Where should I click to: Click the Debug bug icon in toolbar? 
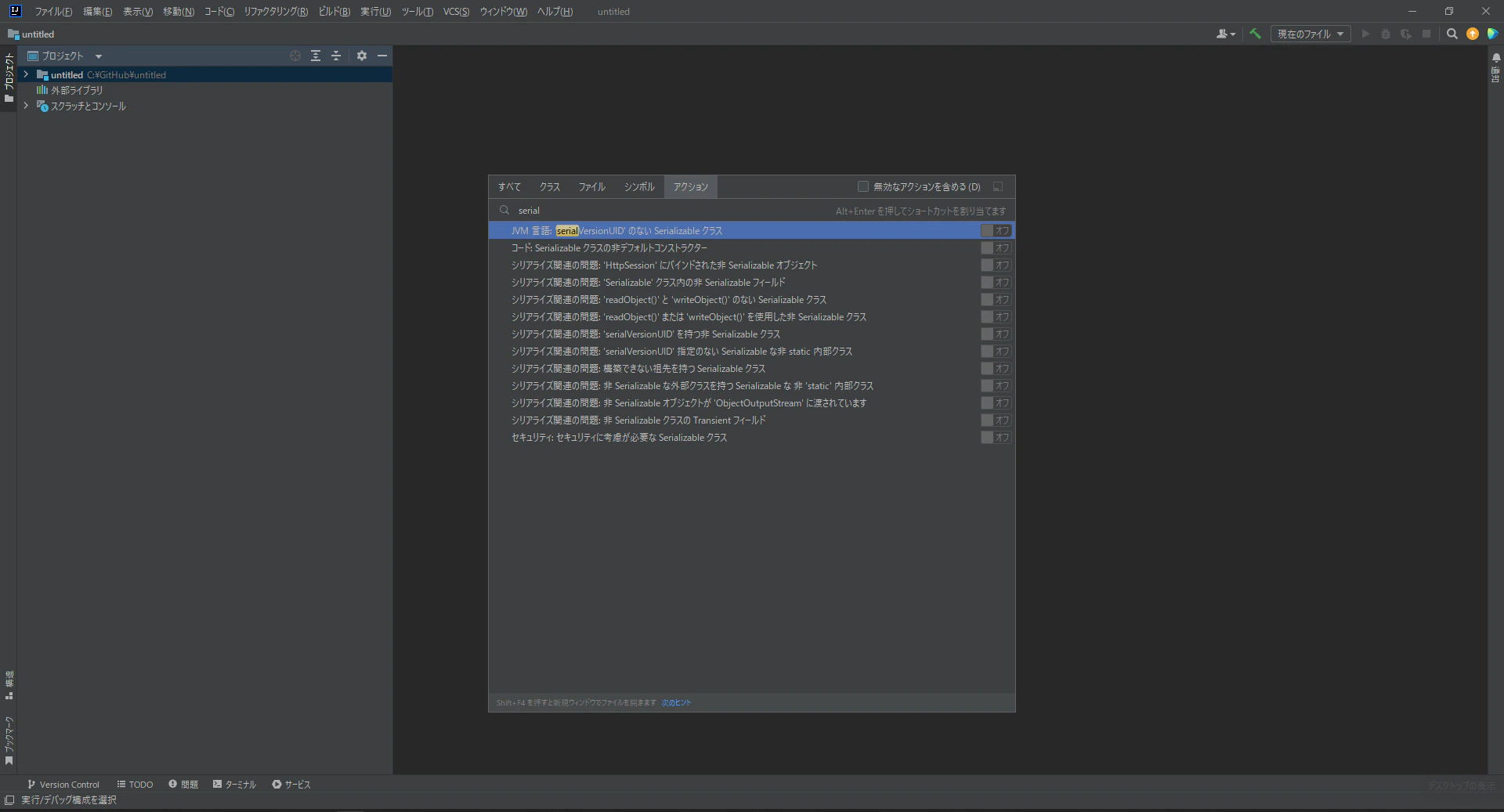click(1386, 34)
